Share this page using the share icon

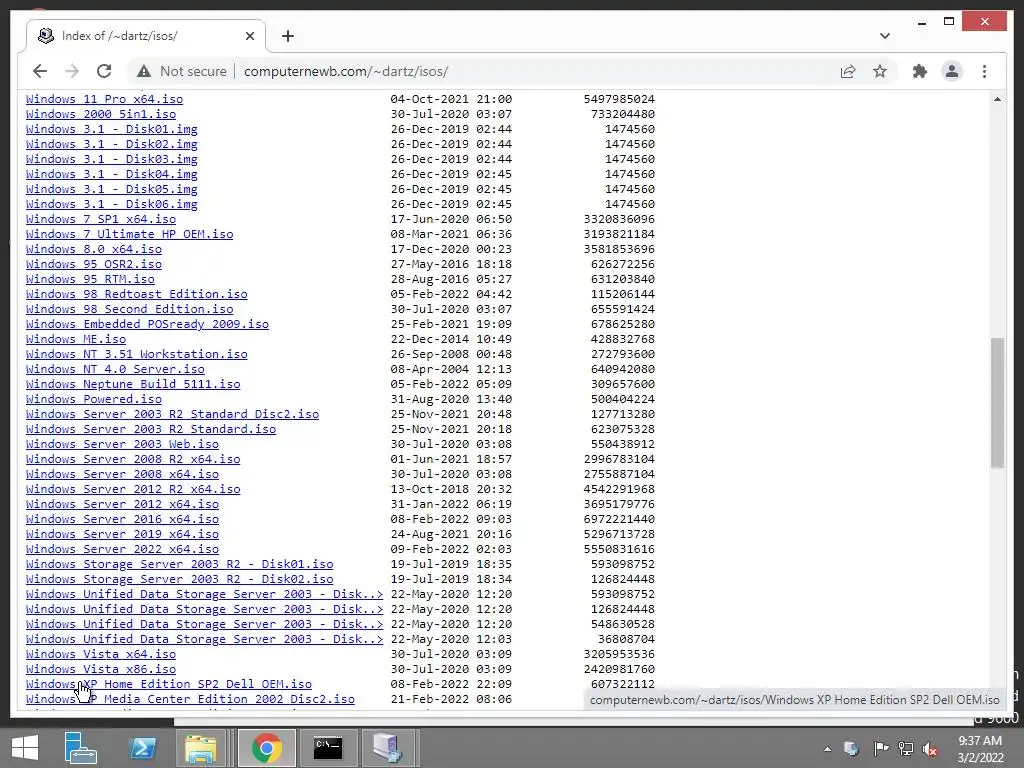click(x=848, y=71)
